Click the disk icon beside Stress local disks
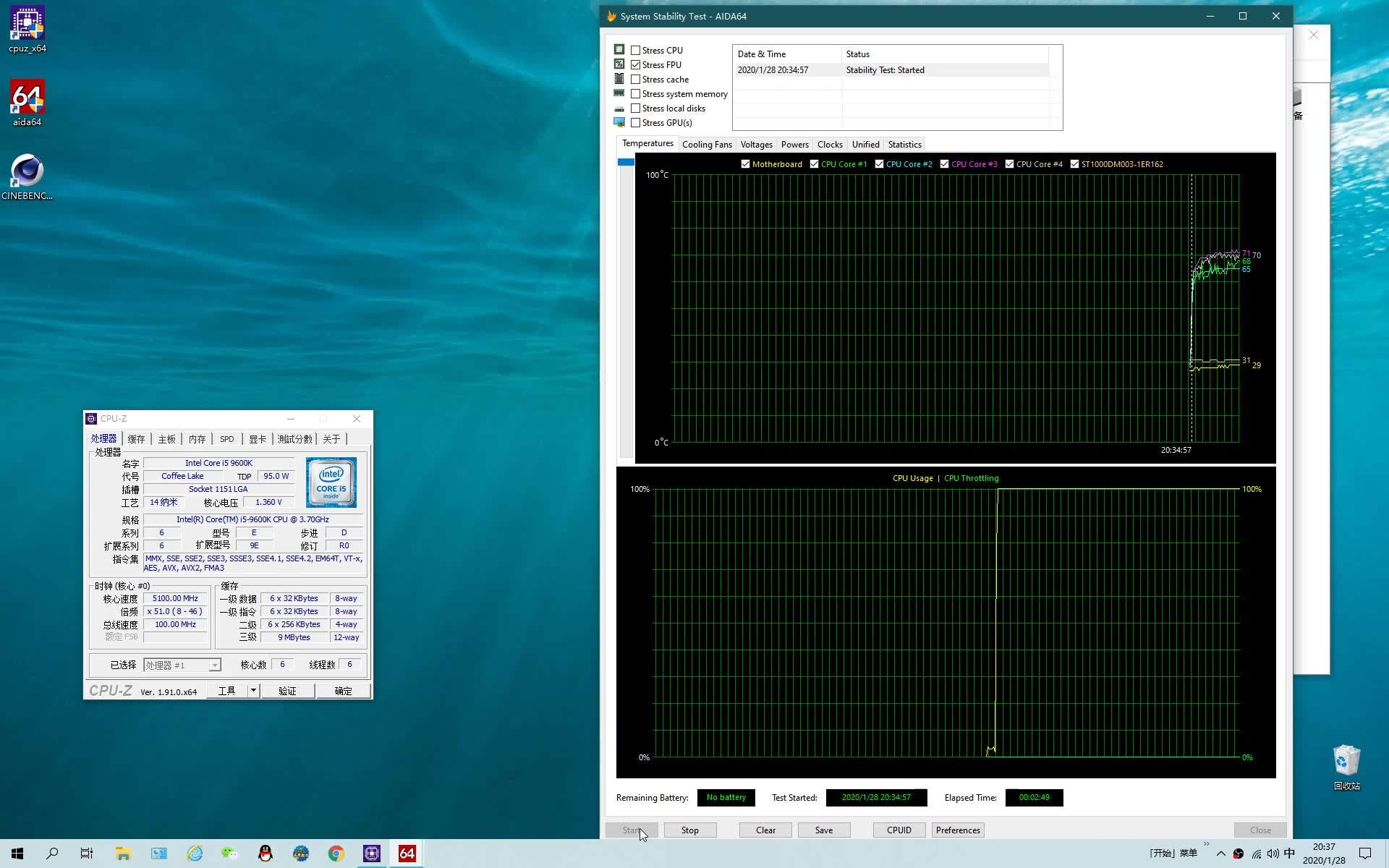Viewport: 1389px width, 868px height. (x=619, y=109)
